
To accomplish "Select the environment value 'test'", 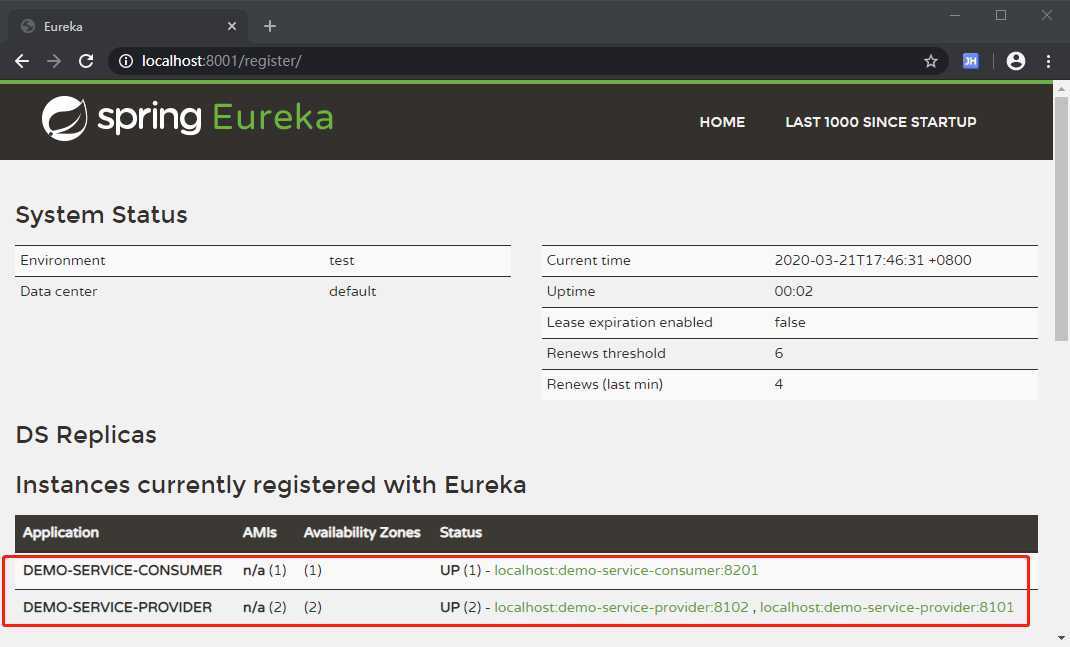I will [x=342, y=260].
